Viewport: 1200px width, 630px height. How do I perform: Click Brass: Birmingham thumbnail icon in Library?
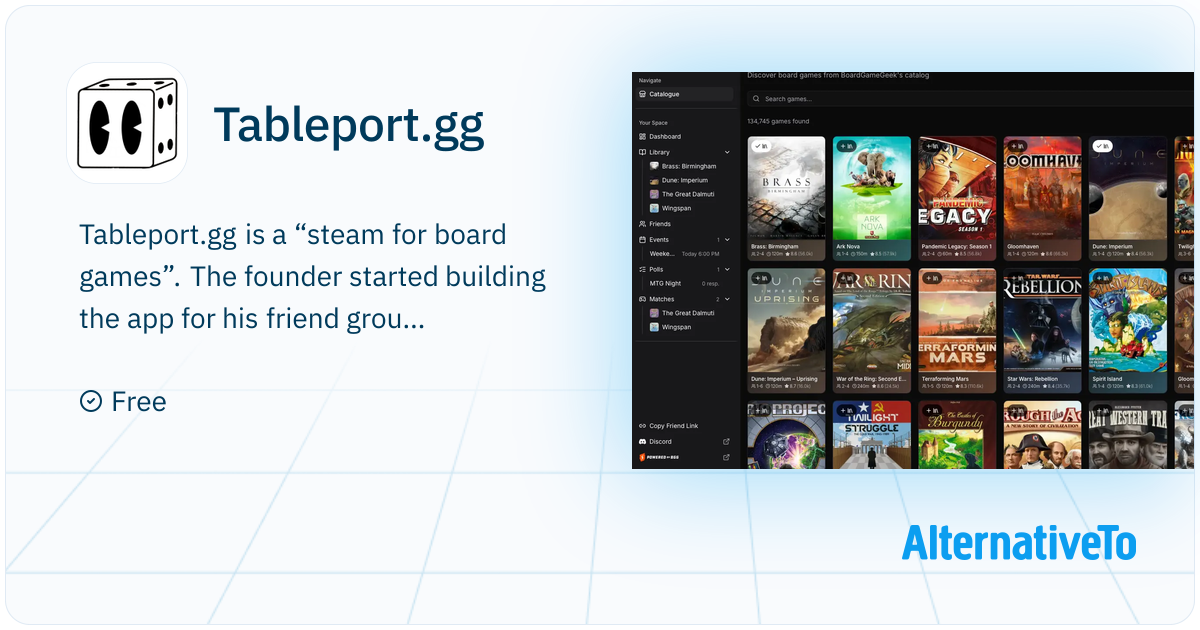[654, 166]
